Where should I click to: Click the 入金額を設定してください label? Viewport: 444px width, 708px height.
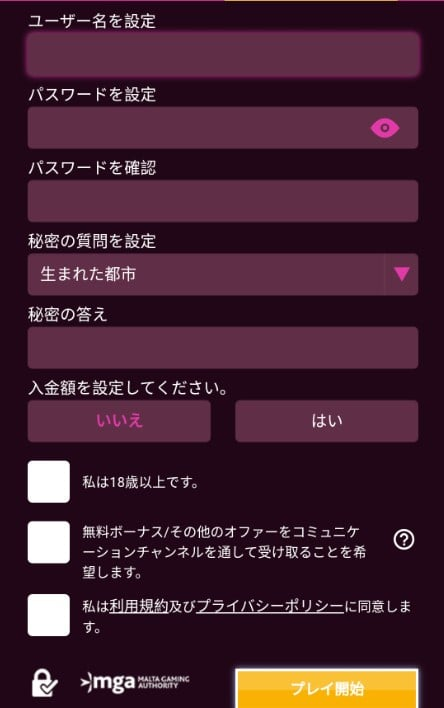tap(128, 388)
